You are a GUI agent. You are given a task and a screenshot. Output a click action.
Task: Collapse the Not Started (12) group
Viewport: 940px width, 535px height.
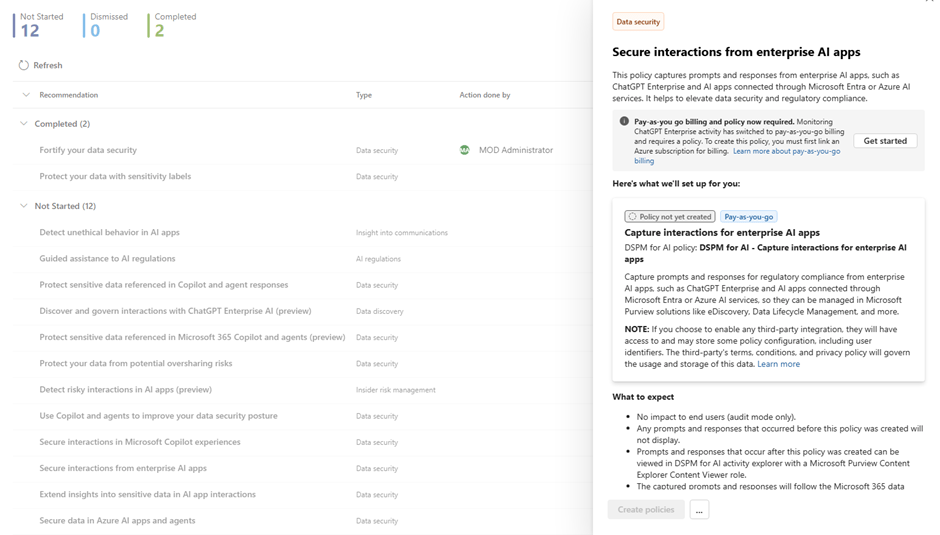click(x=25, y=206)
